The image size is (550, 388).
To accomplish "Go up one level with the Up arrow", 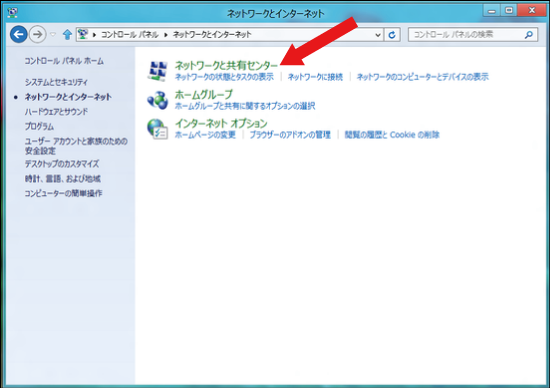I will click(67, 34).
